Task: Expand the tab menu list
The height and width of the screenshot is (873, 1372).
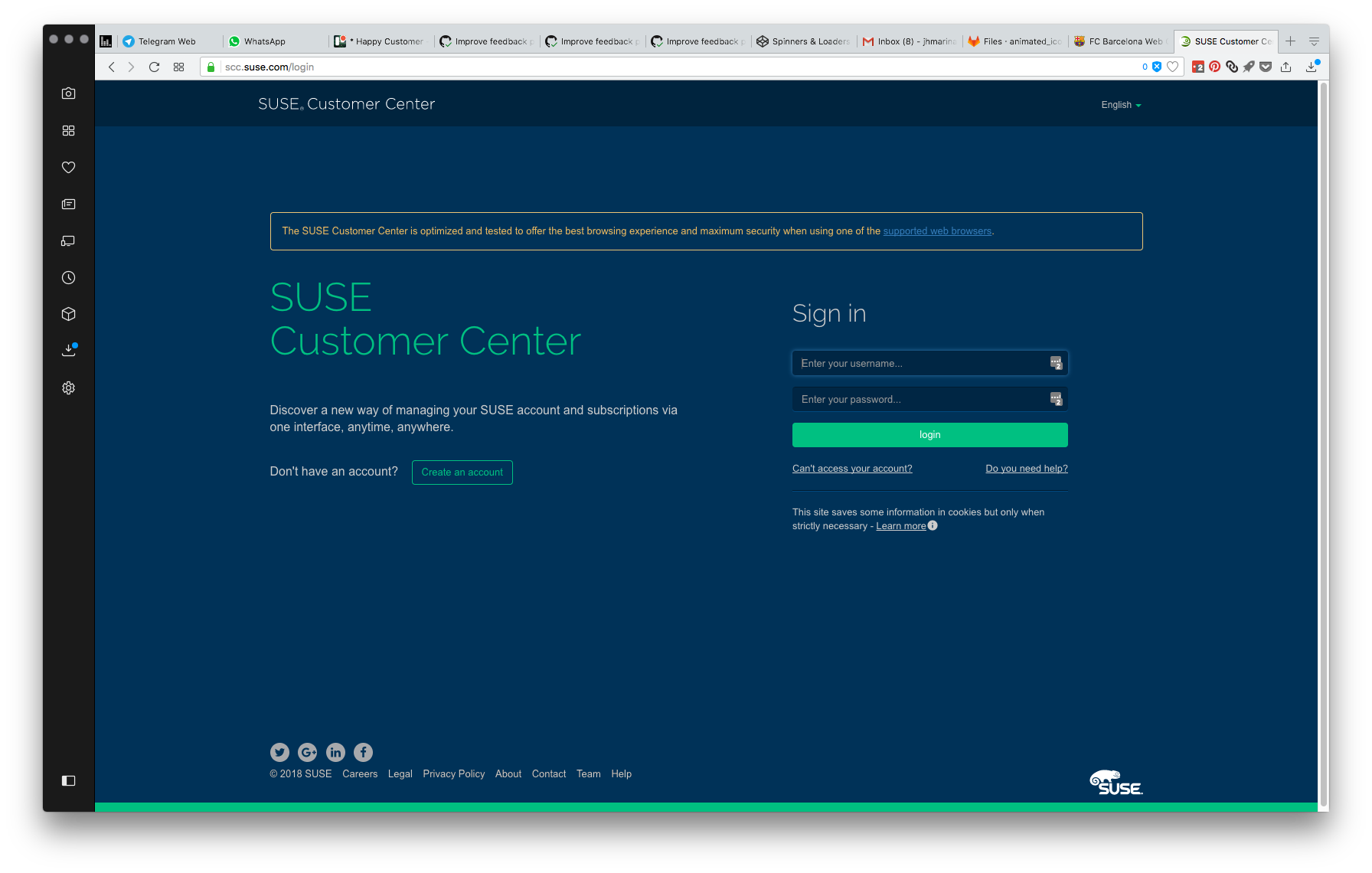Action: [1314, 41]
